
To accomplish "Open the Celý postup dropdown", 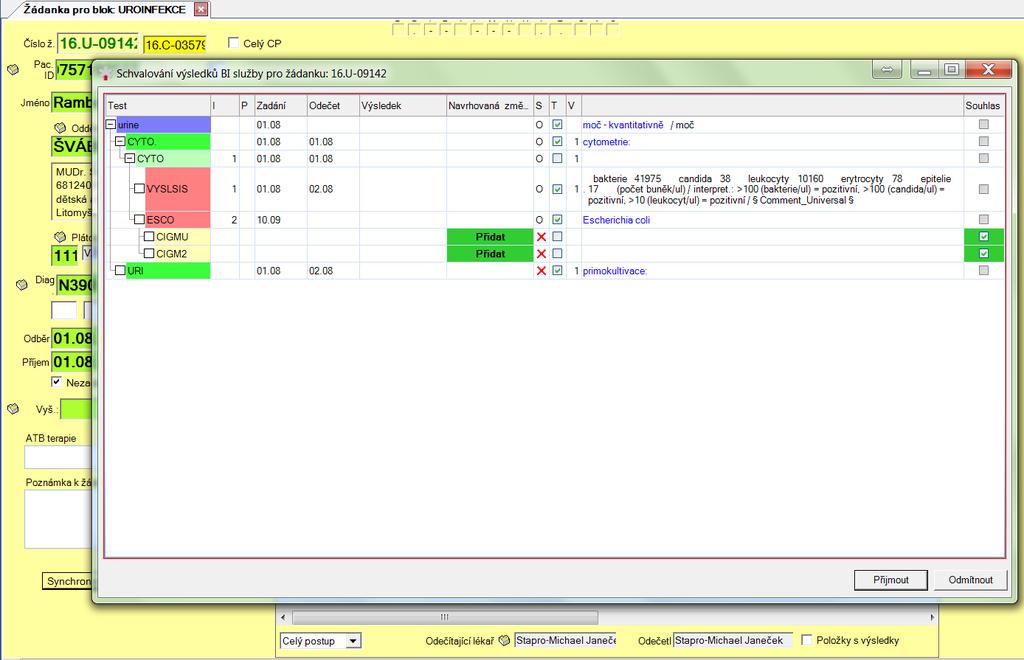I will (x=353, y=640).
